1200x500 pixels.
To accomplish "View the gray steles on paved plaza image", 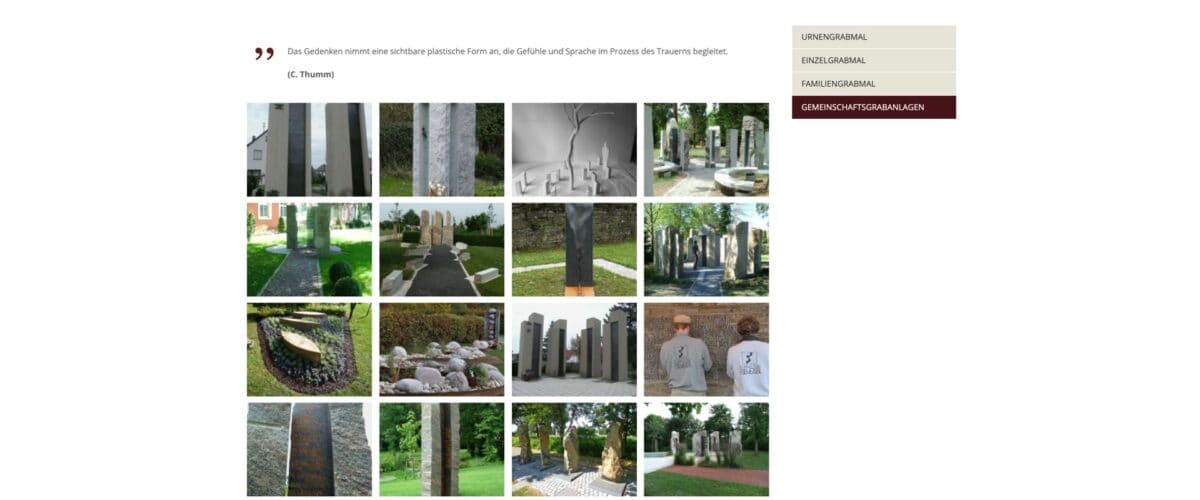I will coord(574,350).
